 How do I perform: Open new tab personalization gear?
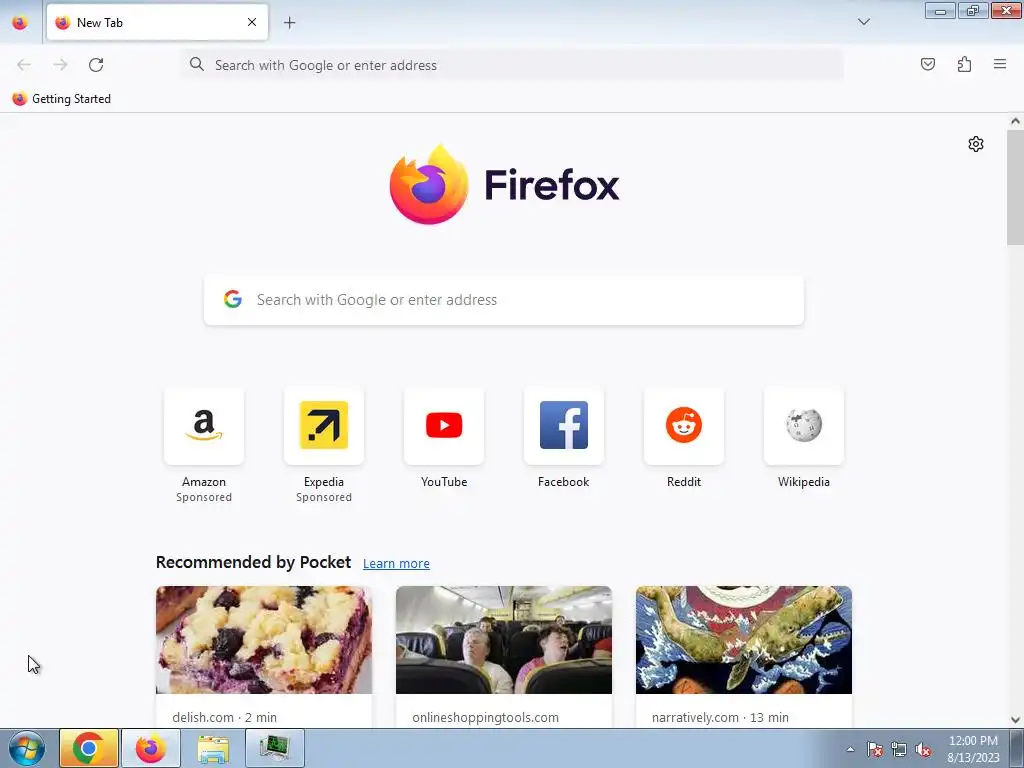tap(976, 144)
